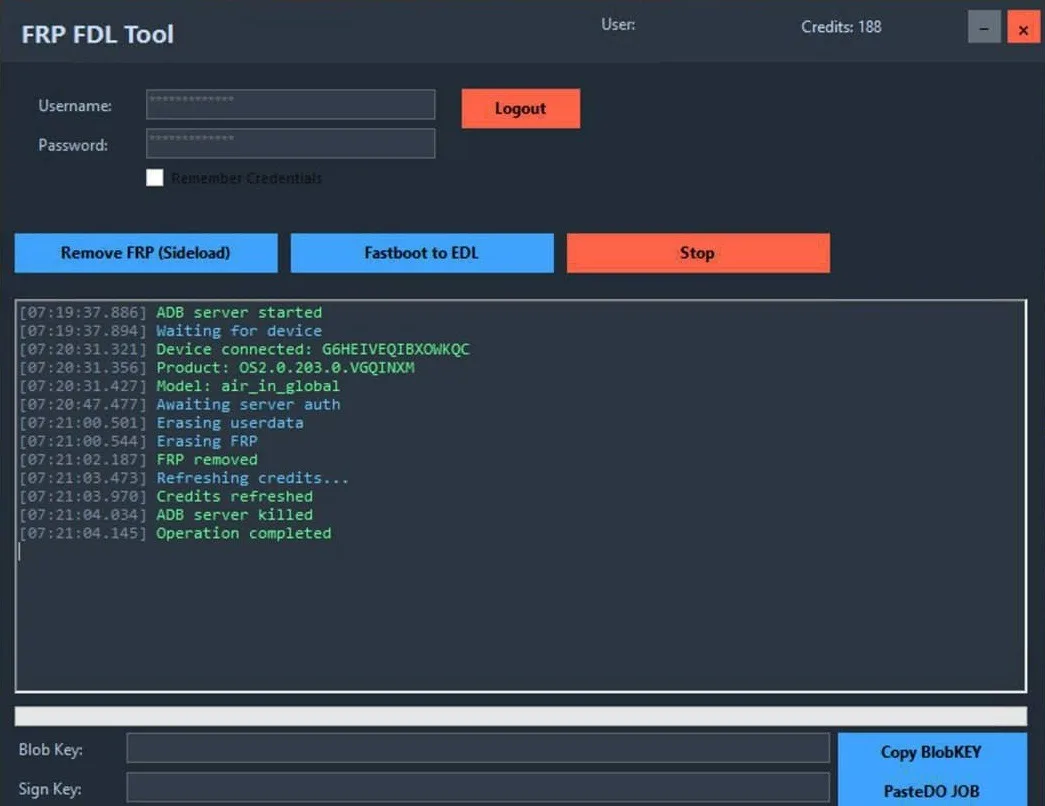Click Copy BlobKEY button
The height and width of the screenshot is (806, 1045).
[x=932, y=752]
